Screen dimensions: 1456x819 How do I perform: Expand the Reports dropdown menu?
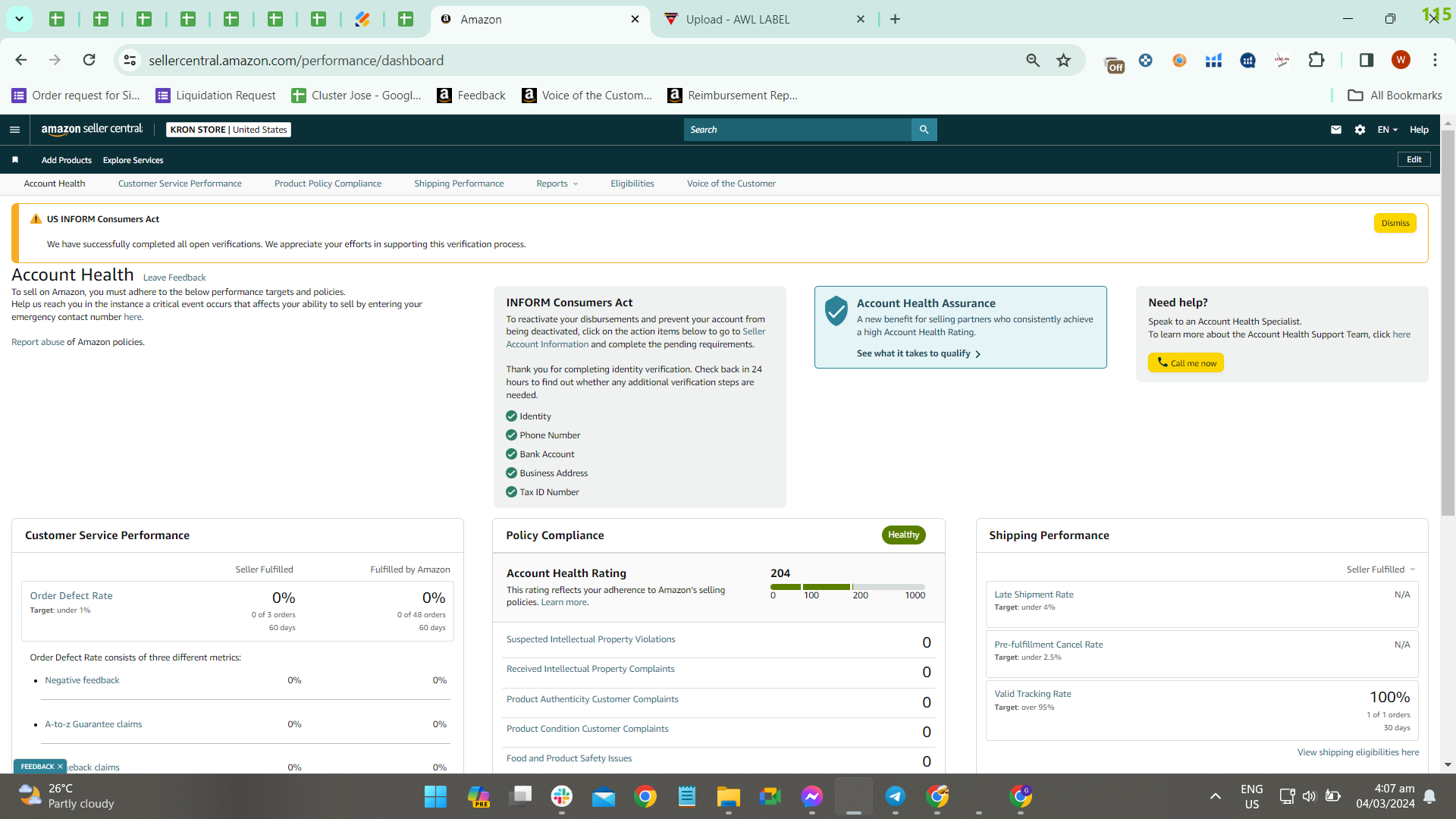pos(557,184)
